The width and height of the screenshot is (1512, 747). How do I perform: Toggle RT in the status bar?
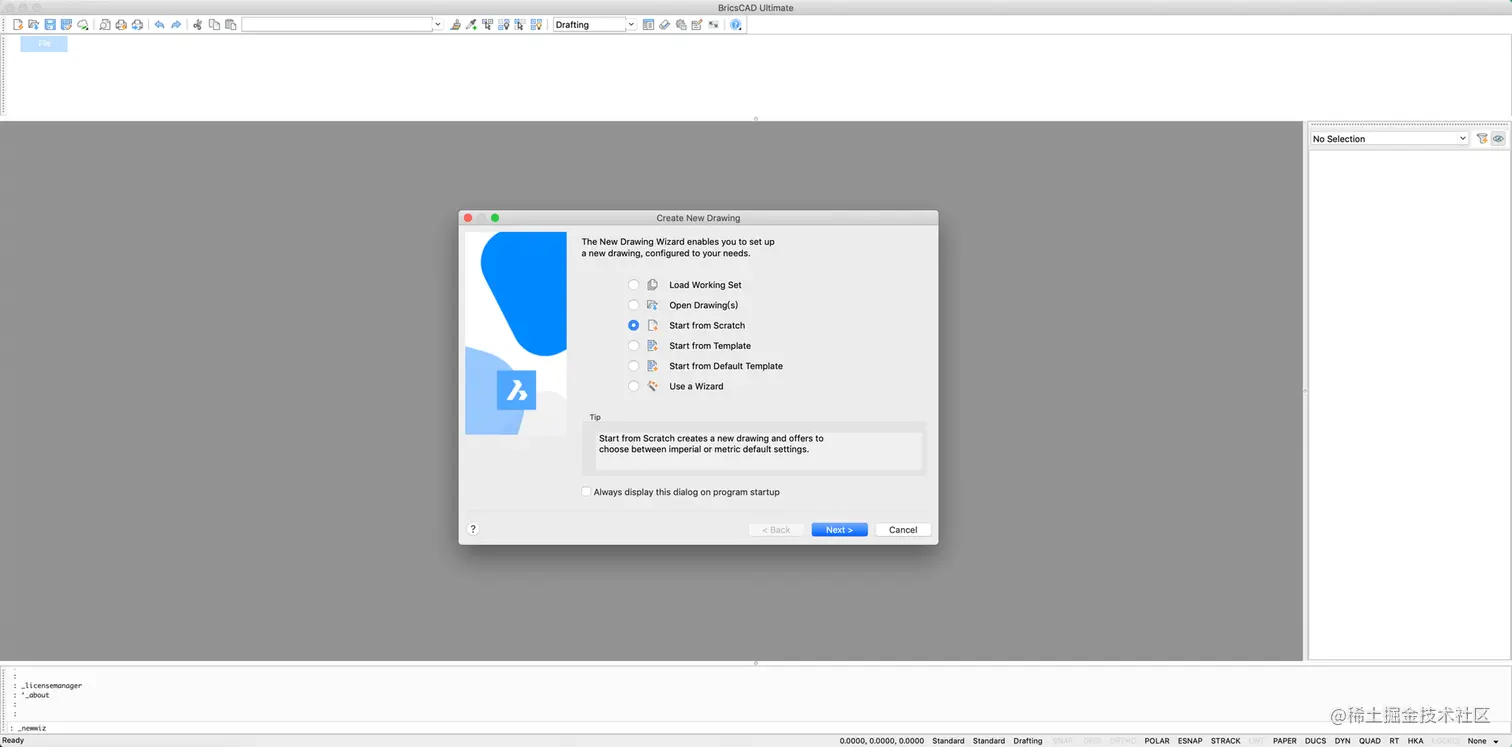(1394, 741)
